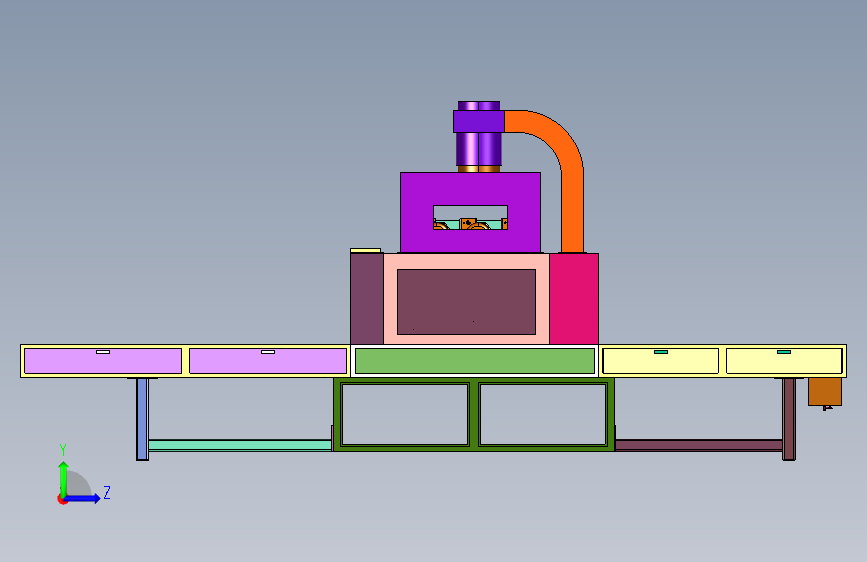
Task: Click white handle slot on second violet cover
Action: click(x=268, y=352)
